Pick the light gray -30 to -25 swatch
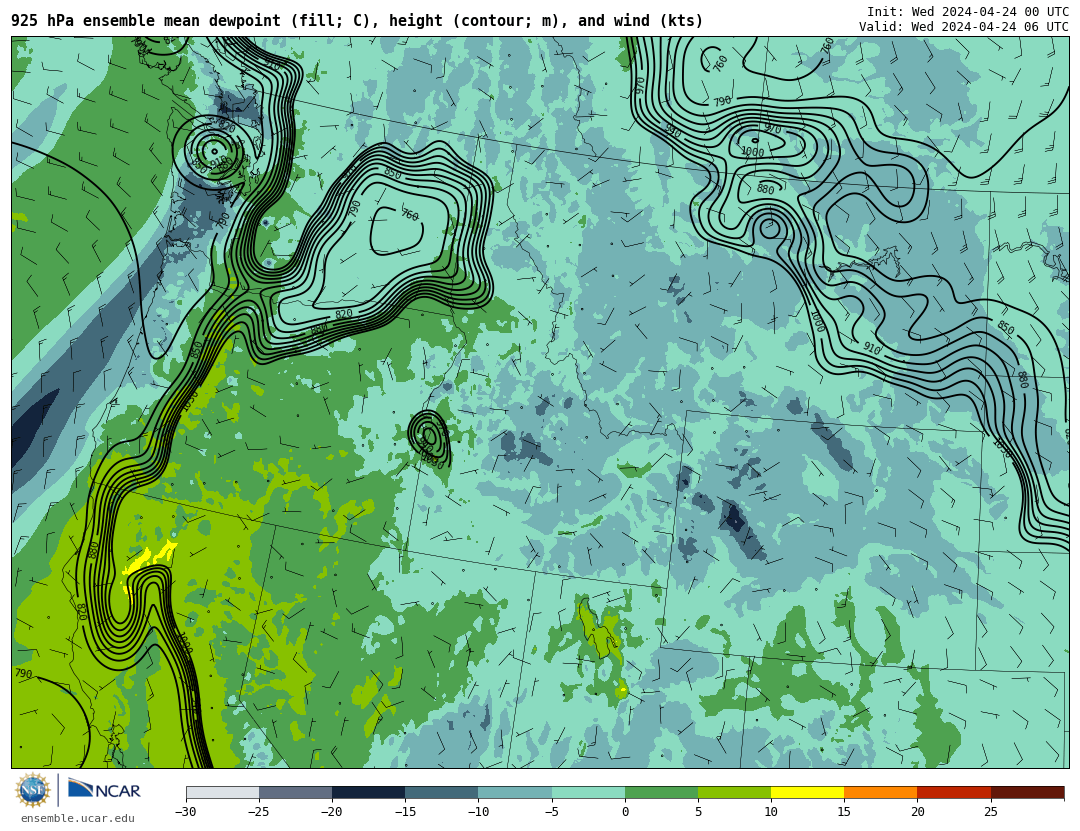1080x831 pixels. click(x=222, y=792)
